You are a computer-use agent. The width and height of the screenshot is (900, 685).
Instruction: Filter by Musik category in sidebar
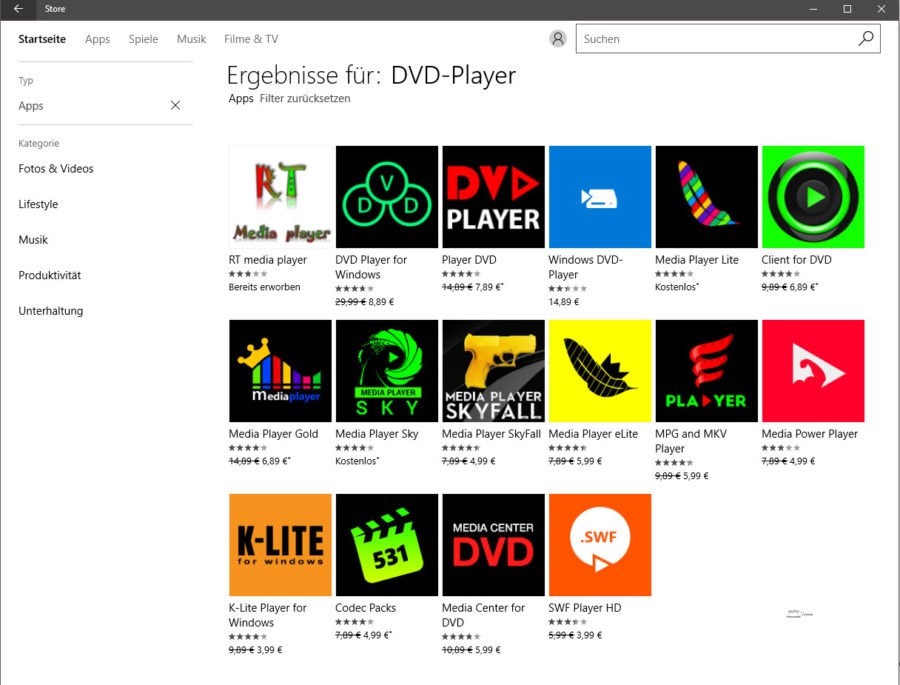(x=33, y=240)
